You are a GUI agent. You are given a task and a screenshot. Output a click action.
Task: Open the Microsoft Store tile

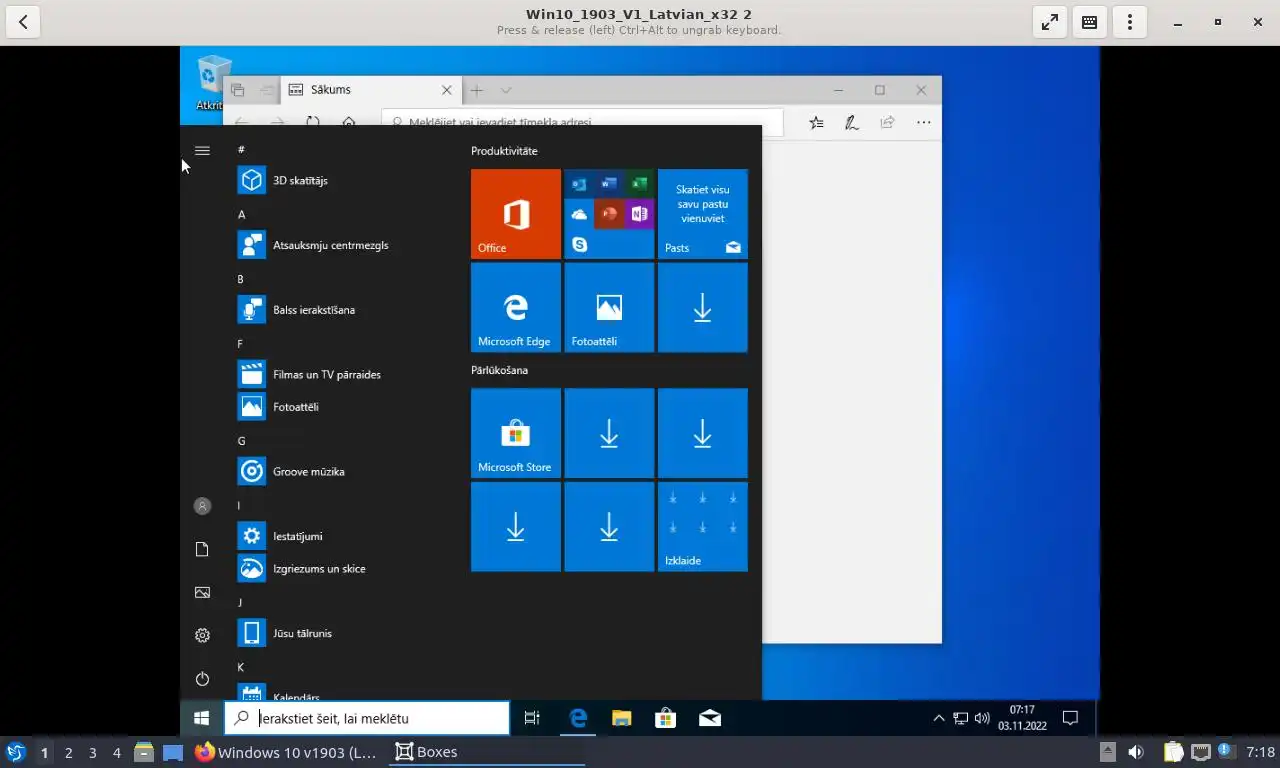pos(516,433)
